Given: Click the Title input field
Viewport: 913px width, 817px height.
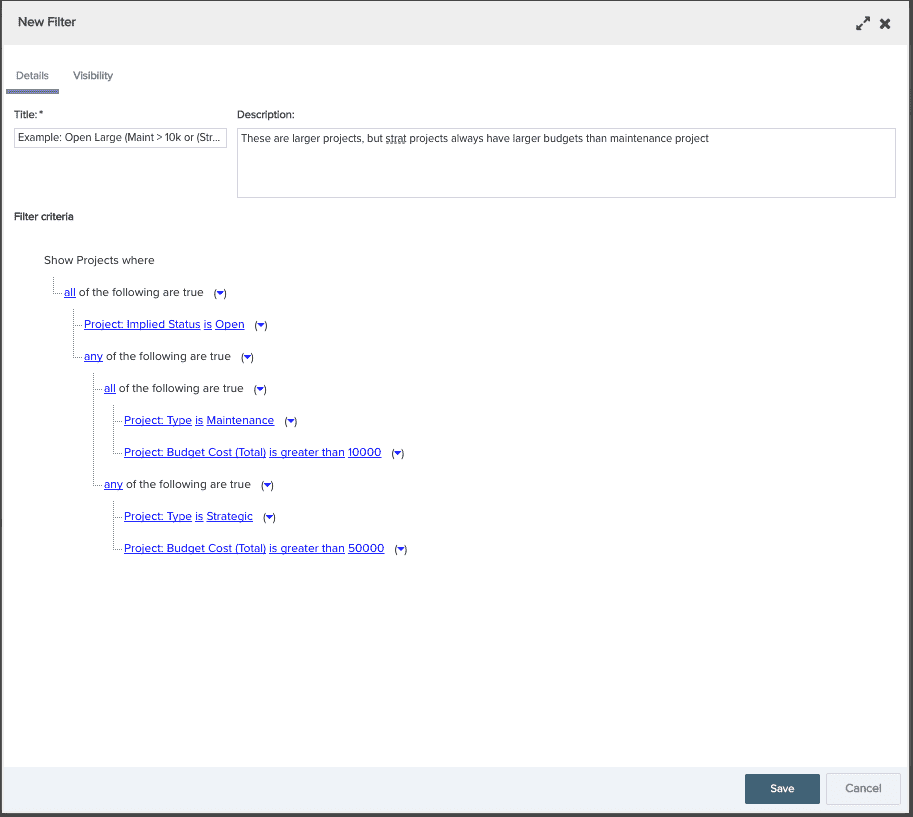Looking at the screenshot, I should [121, 138].
